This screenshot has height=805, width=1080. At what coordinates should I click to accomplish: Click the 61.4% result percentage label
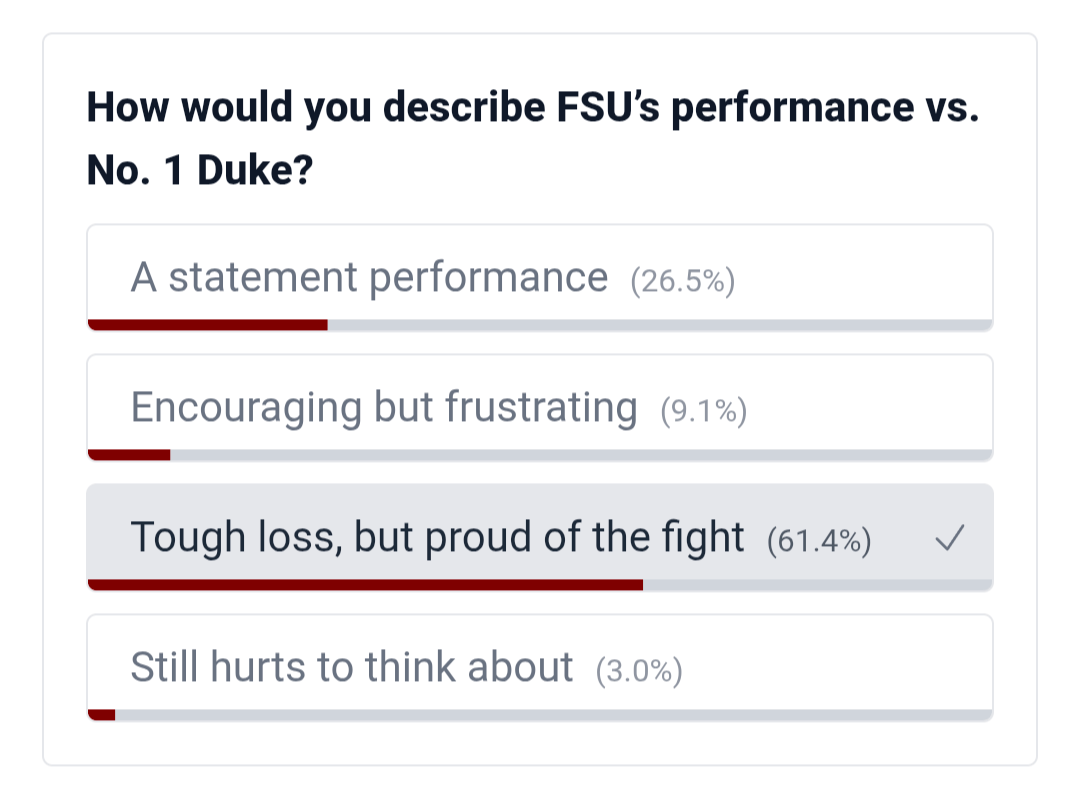pyautogui.click(x=818, y=541)
